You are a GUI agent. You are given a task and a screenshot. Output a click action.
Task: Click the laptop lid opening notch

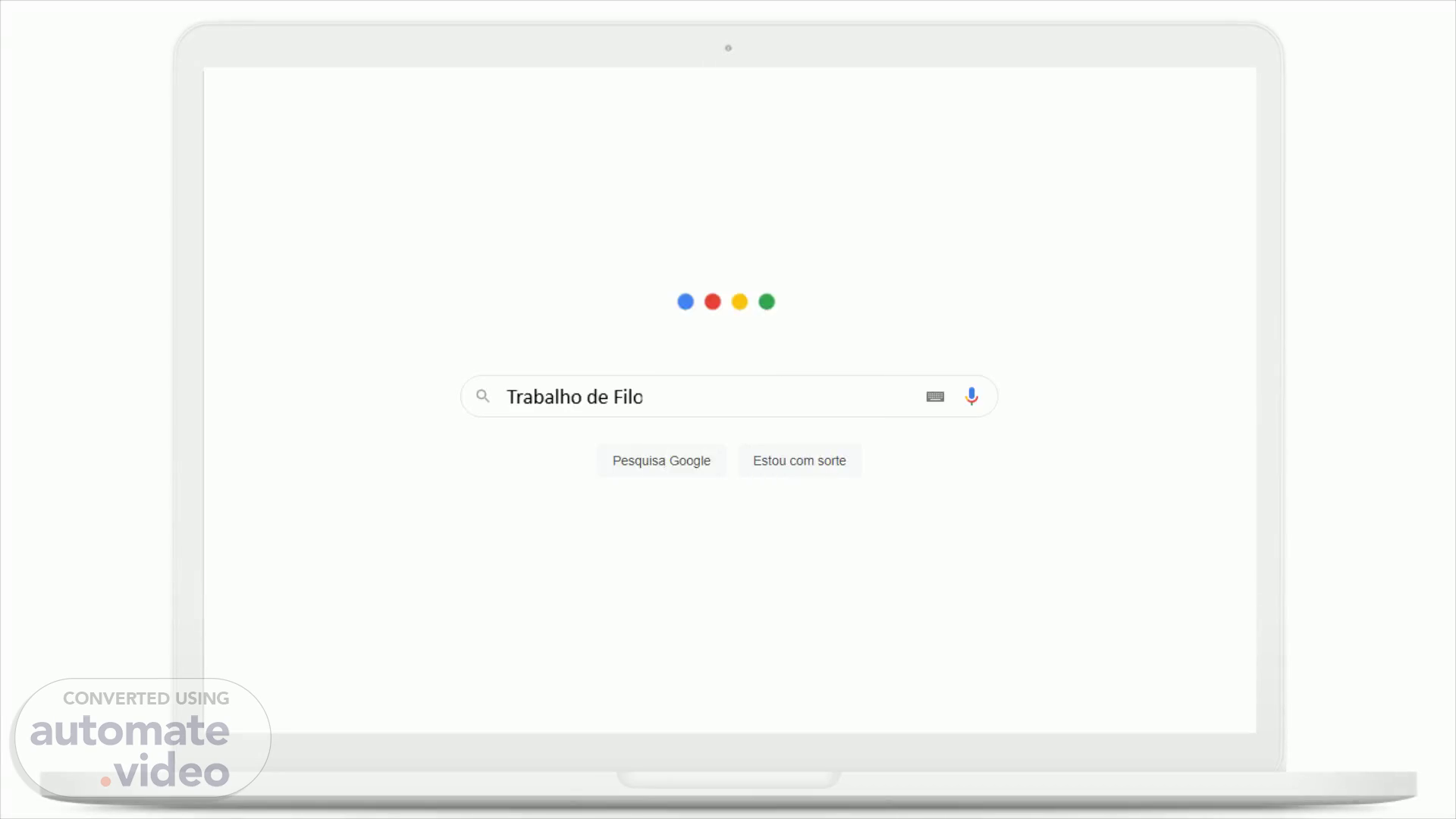[728, 779]
